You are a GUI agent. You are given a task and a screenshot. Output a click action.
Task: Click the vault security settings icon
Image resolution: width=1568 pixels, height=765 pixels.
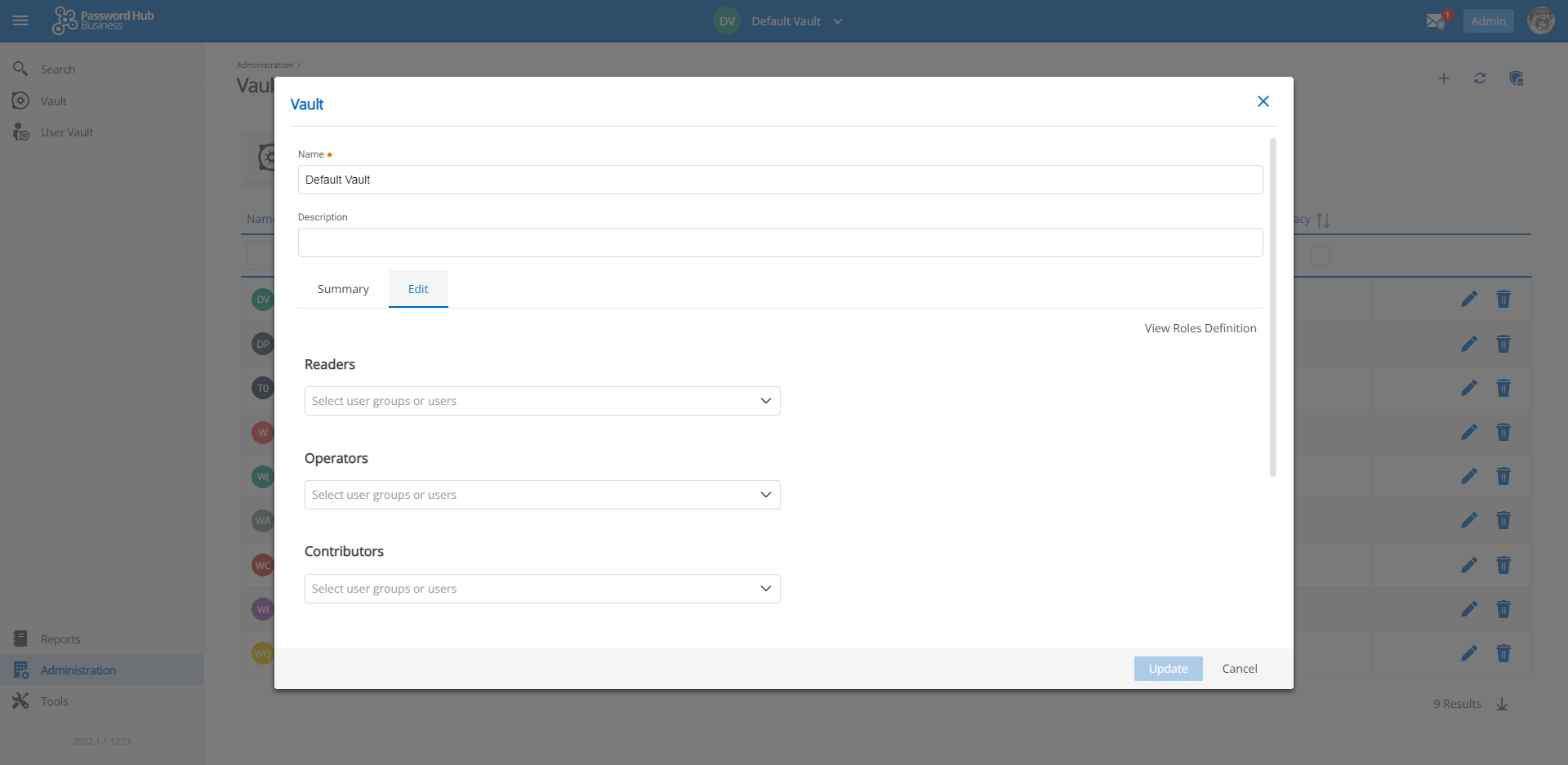pyautogui.click(x=1516, y=78)
